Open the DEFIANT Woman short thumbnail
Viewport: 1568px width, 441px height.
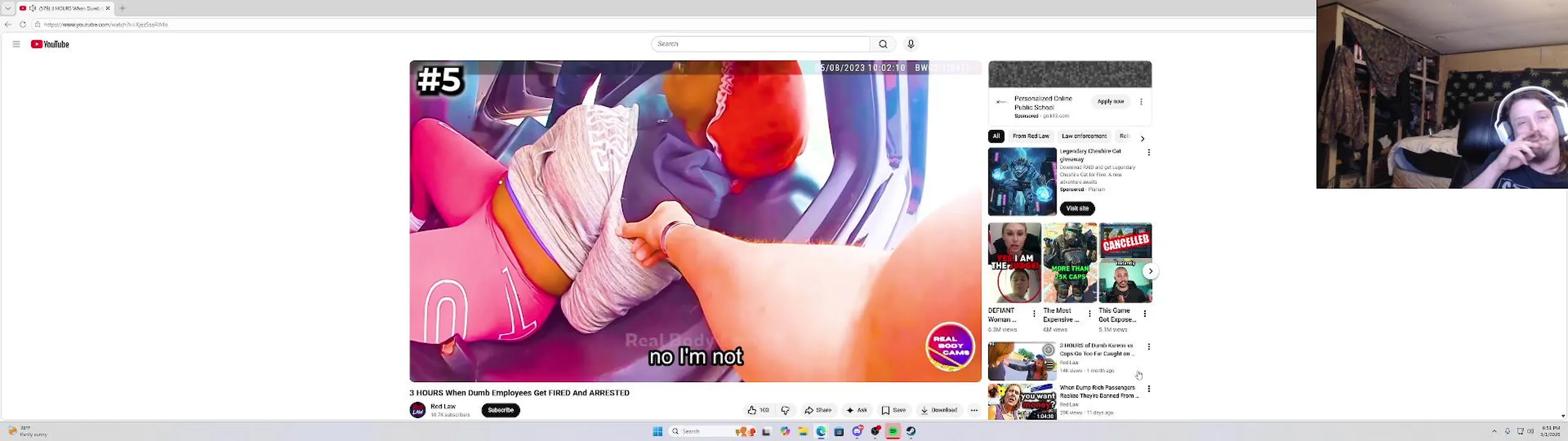click(1014, 263)
